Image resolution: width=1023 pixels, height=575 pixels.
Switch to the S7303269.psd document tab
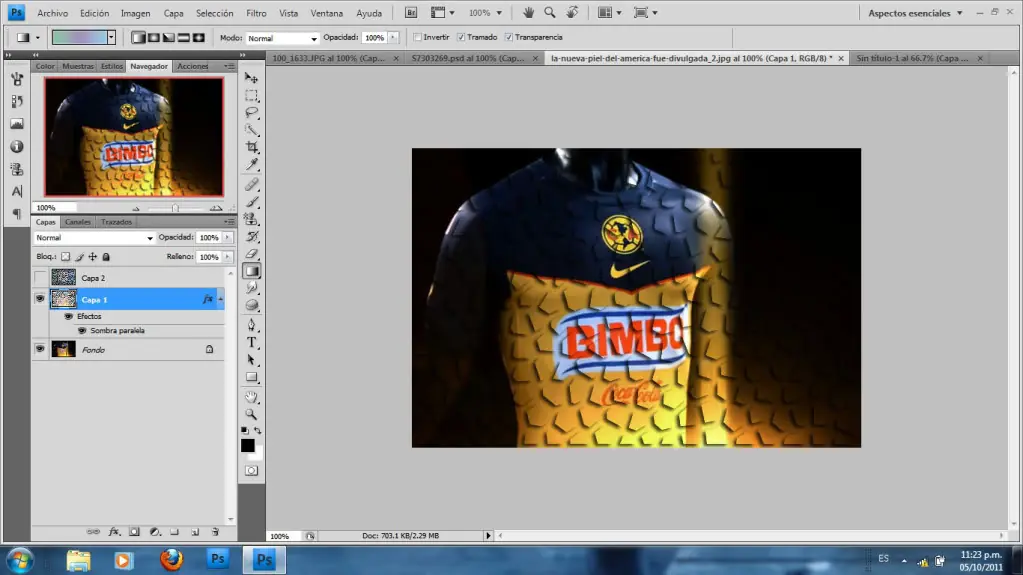click(x=468, y=58)
